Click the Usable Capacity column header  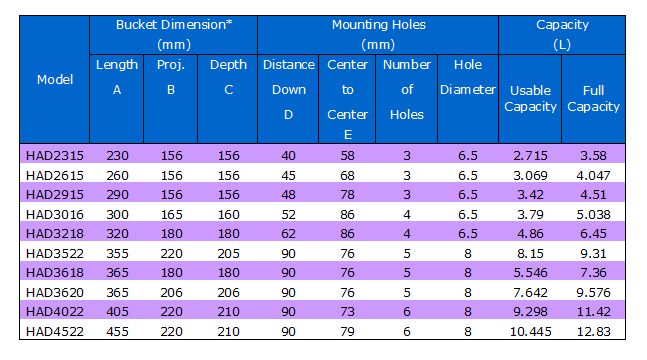(530, 99)
